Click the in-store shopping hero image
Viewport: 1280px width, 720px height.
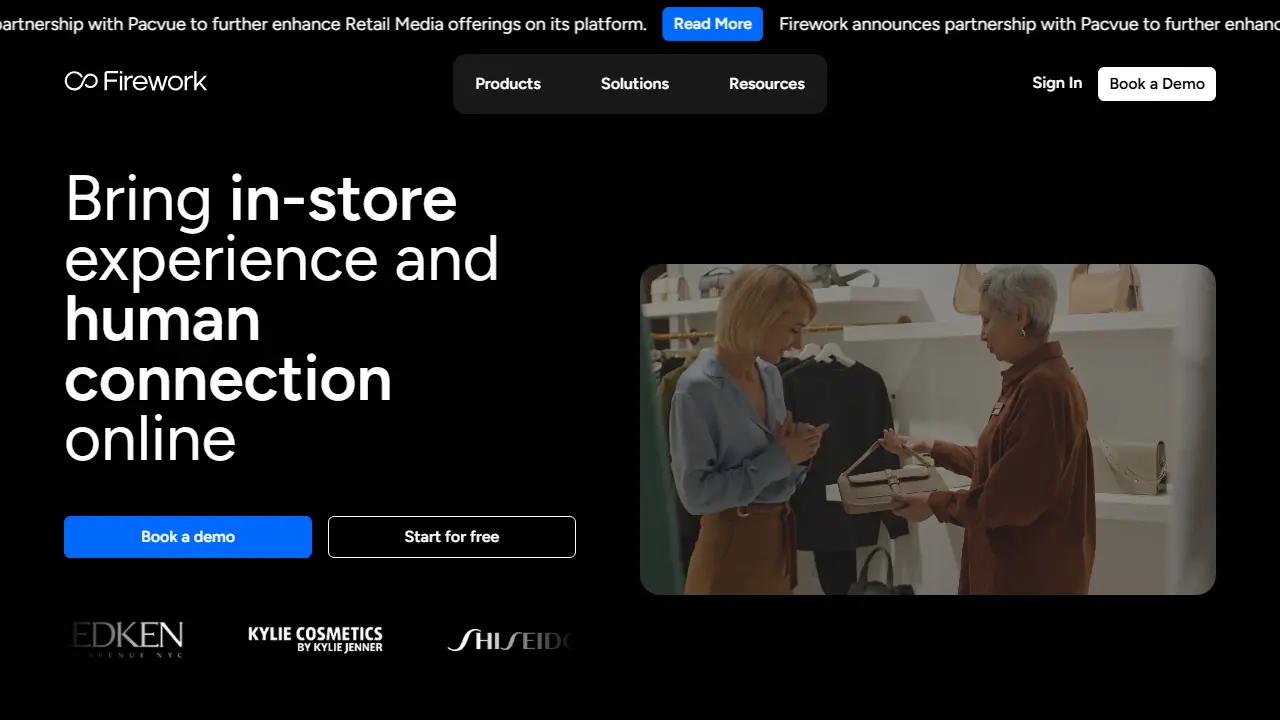[928, 430]
